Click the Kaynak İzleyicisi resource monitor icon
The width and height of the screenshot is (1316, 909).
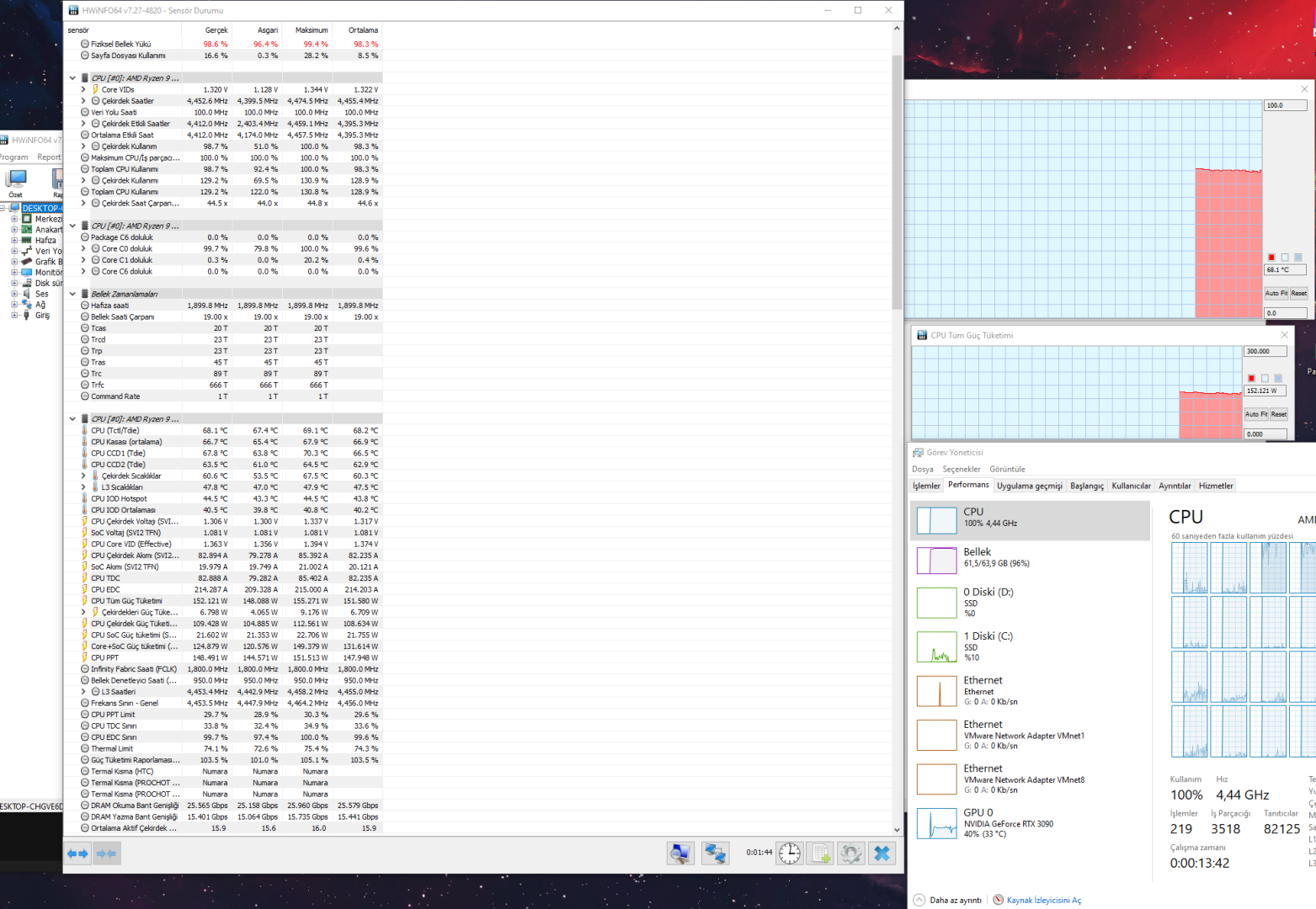(999, 900)
